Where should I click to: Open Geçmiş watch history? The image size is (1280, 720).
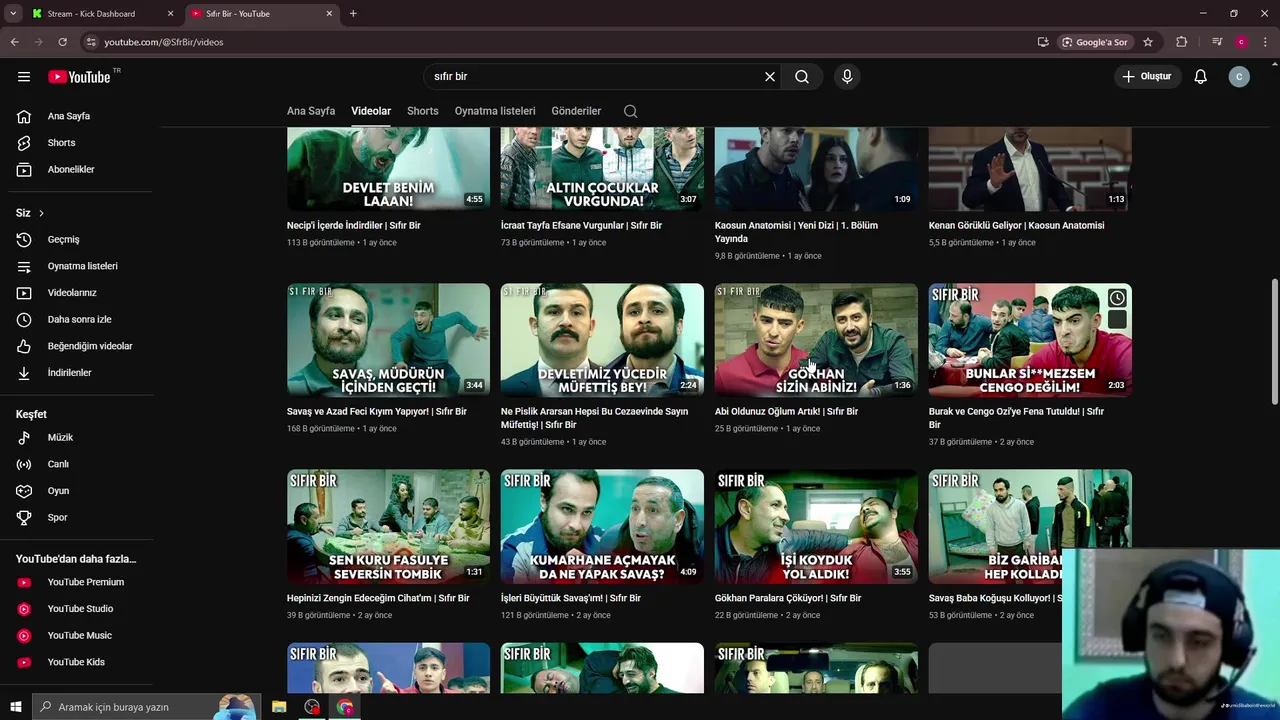(x=80, y=240)
